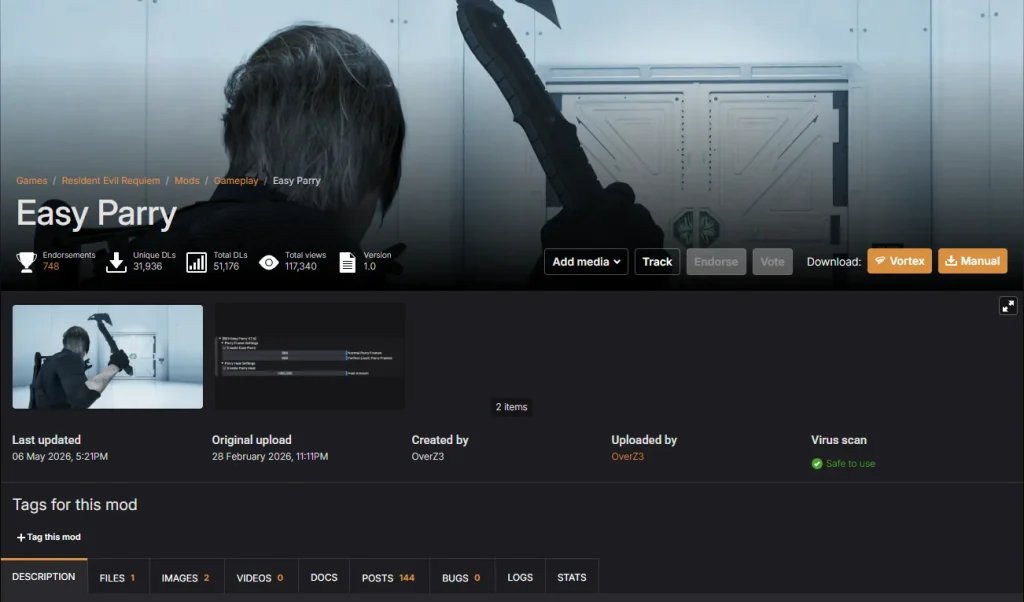Open the Gameplay category breadcrumb
The image size is (1024, 602).
pyautogui.click(x=236, y=181)
